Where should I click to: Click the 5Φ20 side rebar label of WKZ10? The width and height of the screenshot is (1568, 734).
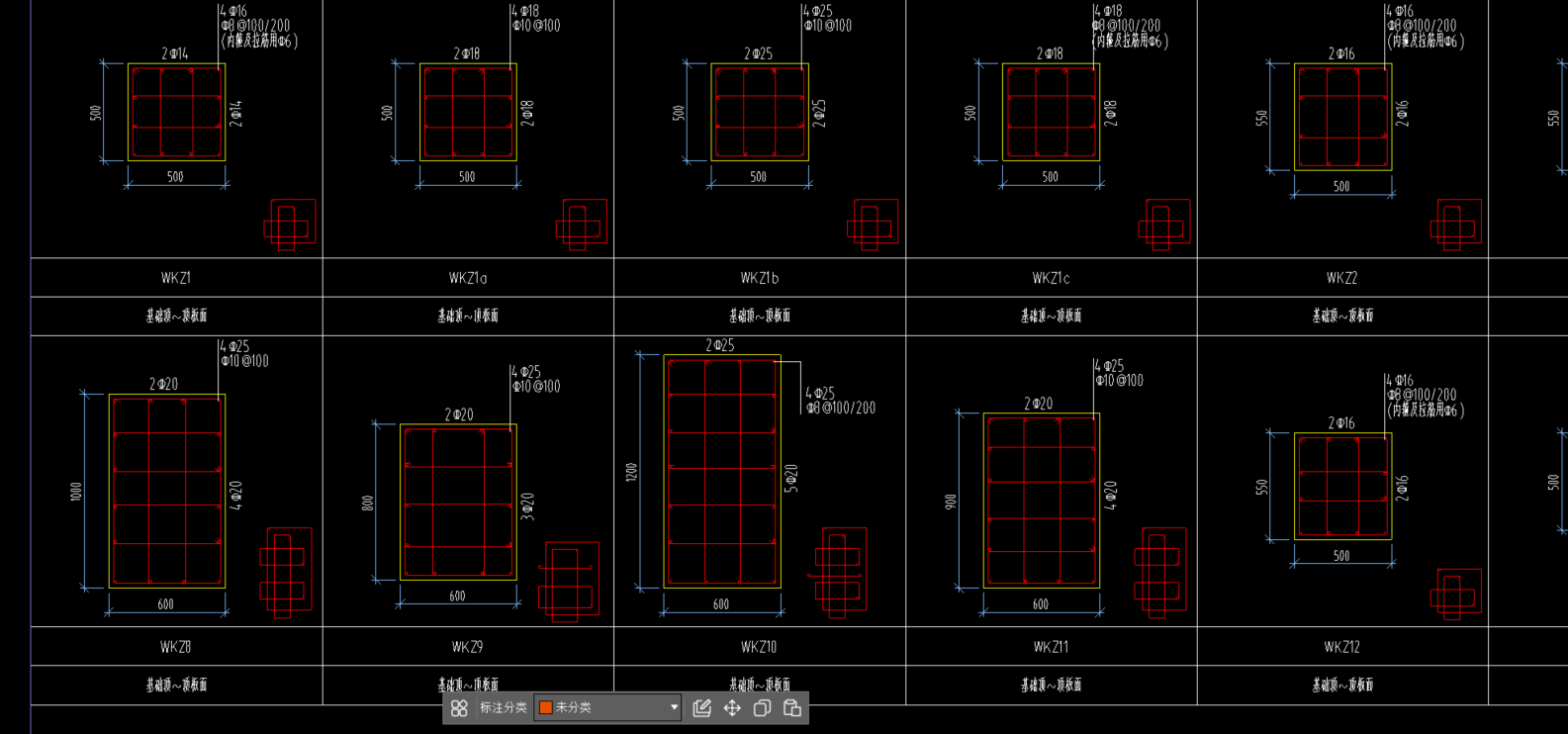pos(791,478)
